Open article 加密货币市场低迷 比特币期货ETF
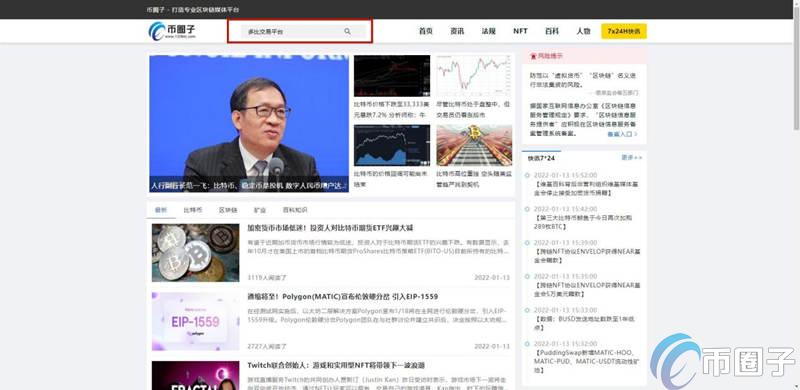The height and width of the screenshot is (390, 800). click(330, 228)
